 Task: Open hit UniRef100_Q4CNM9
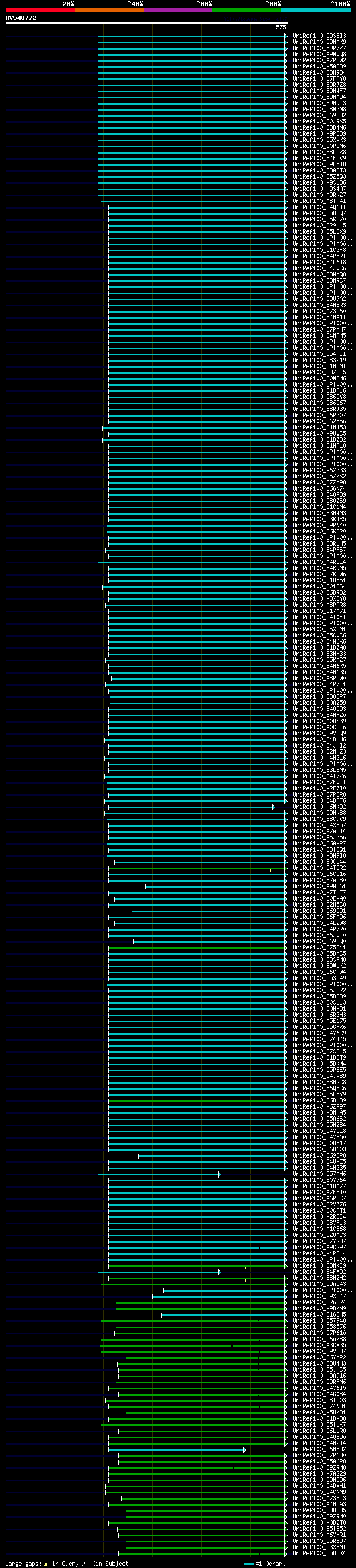[x=319, y=1492]
